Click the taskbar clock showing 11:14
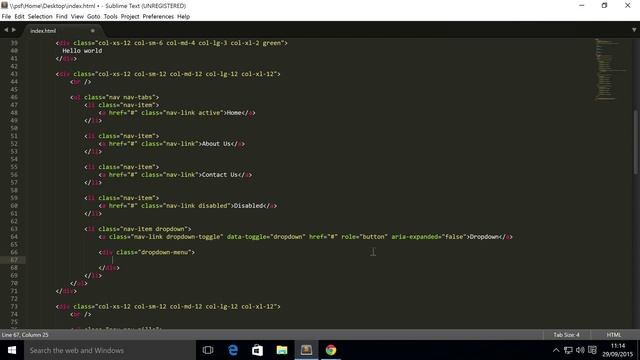Screen dimensions: 640x360 618,350
